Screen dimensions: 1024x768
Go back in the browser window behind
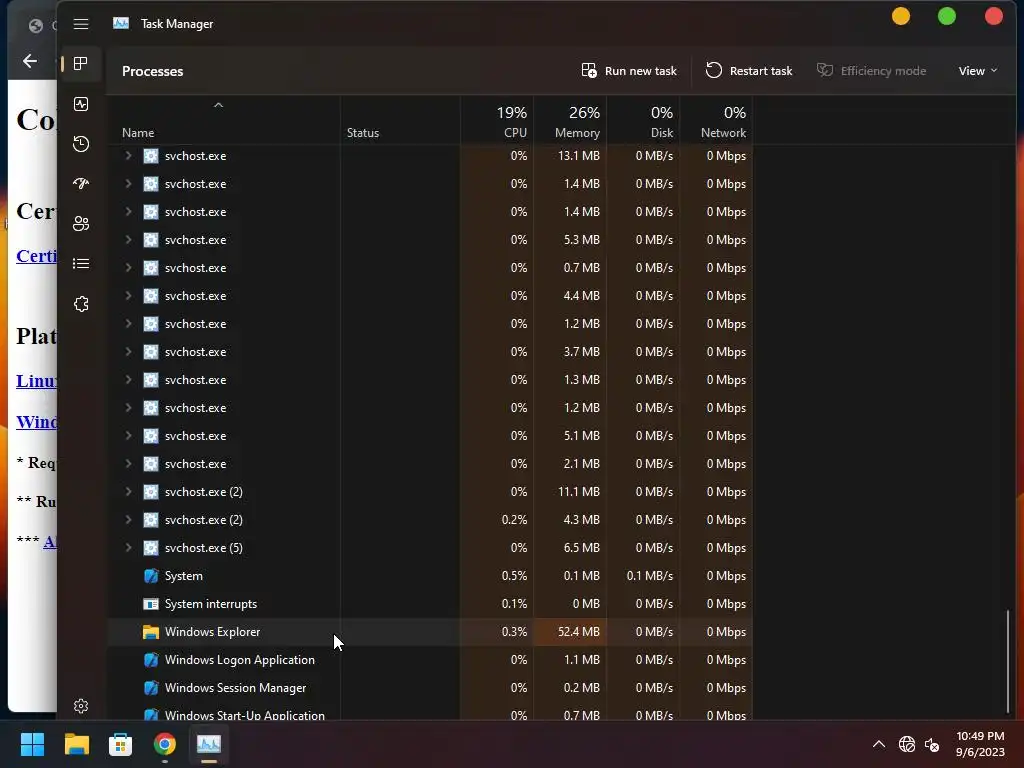click(x=30, y=61)
